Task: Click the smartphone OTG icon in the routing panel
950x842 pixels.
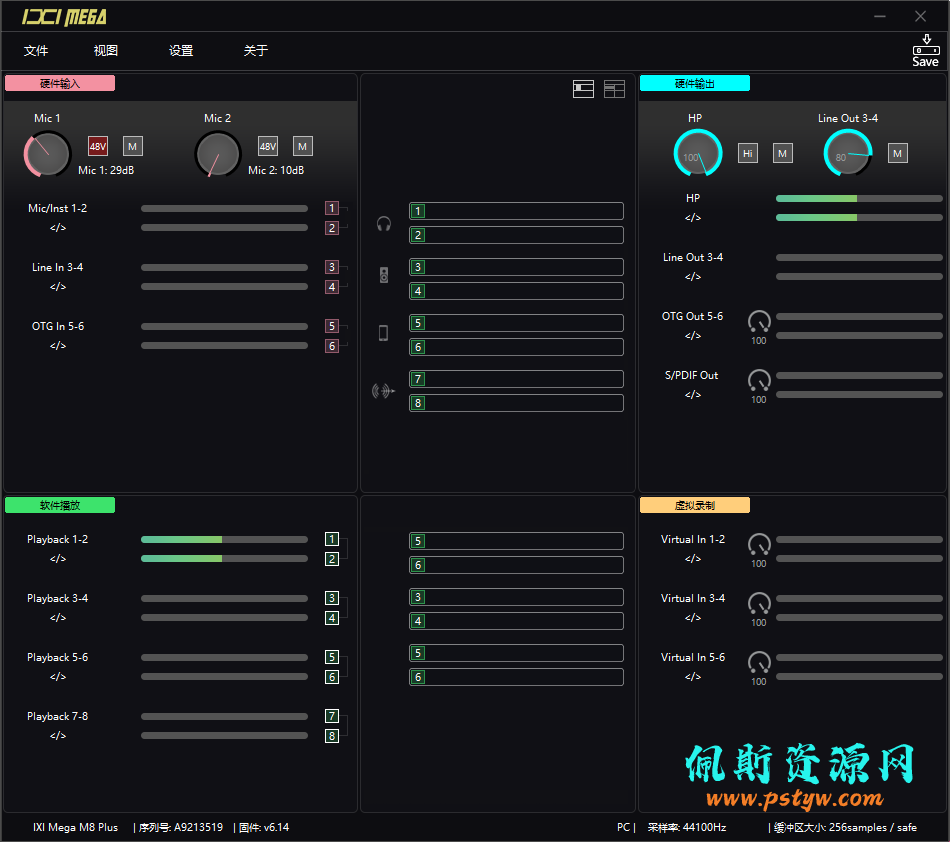Action: pos(383,333)
